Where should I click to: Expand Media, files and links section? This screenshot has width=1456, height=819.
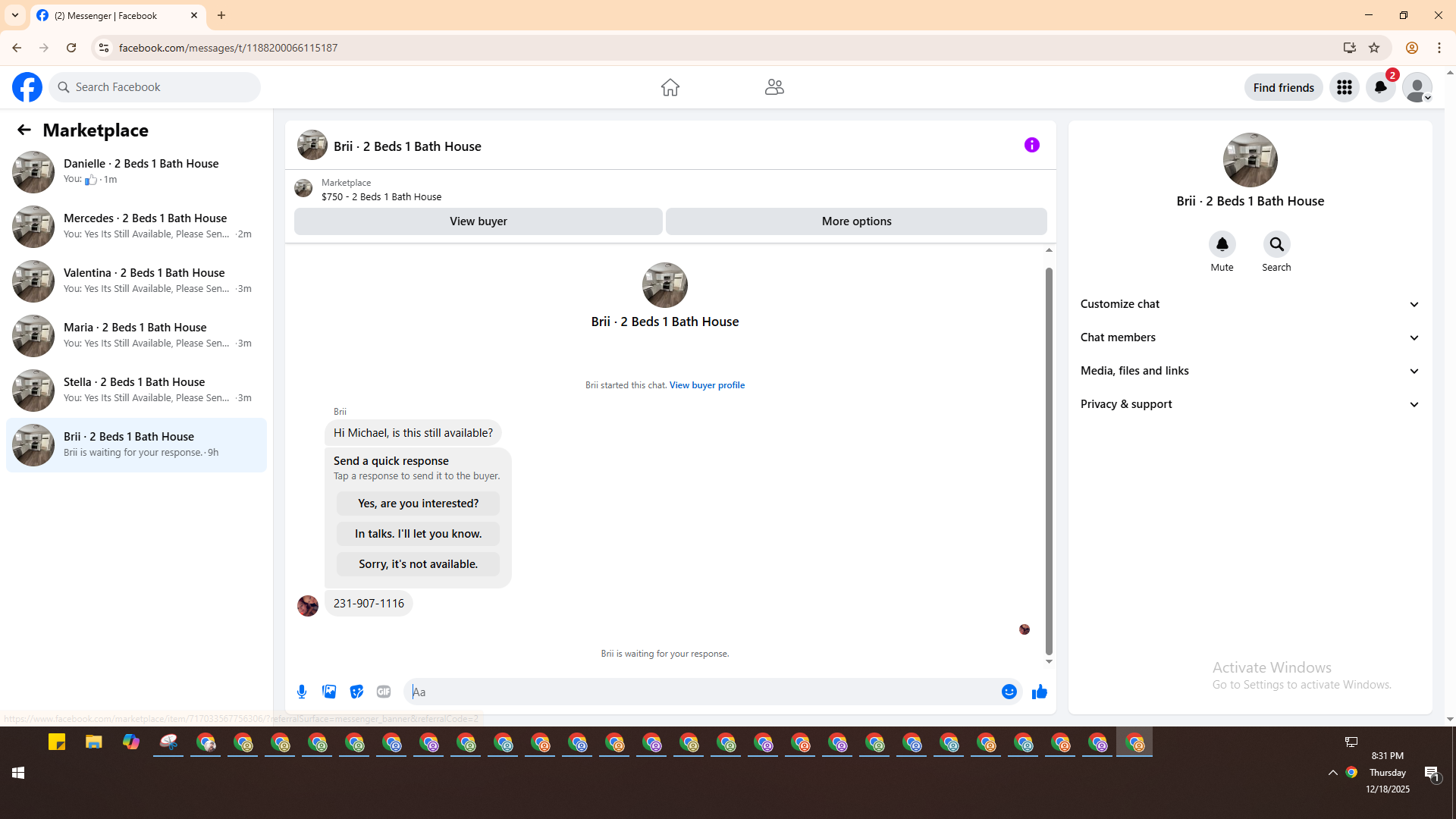coord(1249,371)
